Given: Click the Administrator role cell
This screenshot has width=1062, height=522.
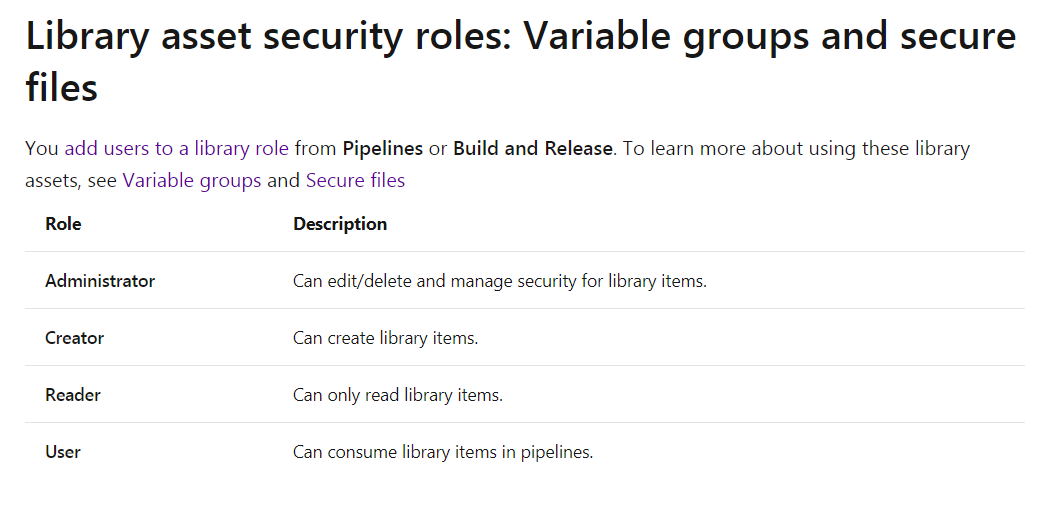Looking at the screenshot, I should tap(100, 281).
